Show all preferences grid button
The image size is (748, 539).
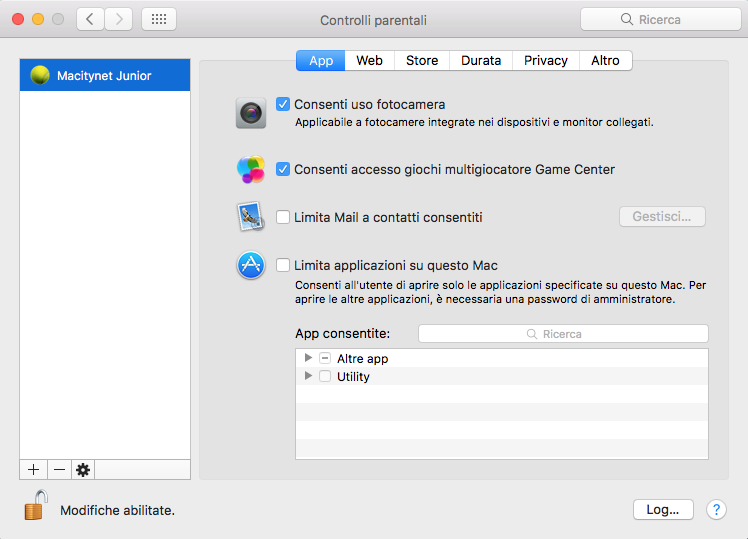coord(159,19)
